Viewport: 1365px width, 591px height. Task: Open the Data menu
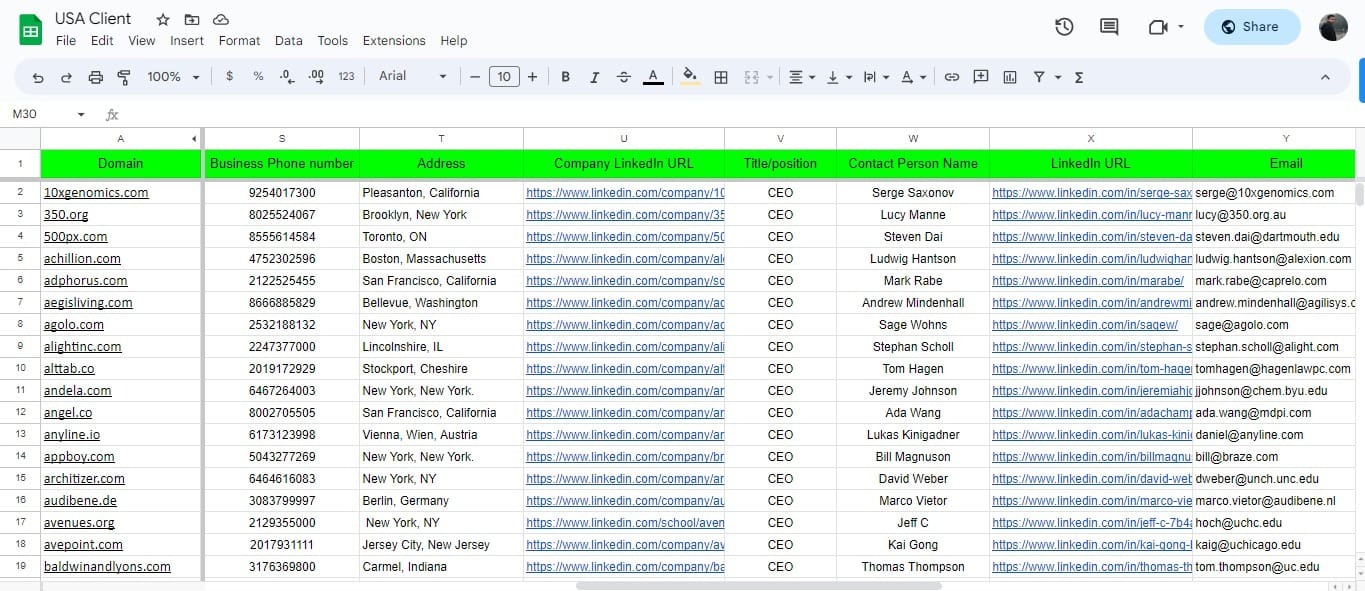(288, 41)
